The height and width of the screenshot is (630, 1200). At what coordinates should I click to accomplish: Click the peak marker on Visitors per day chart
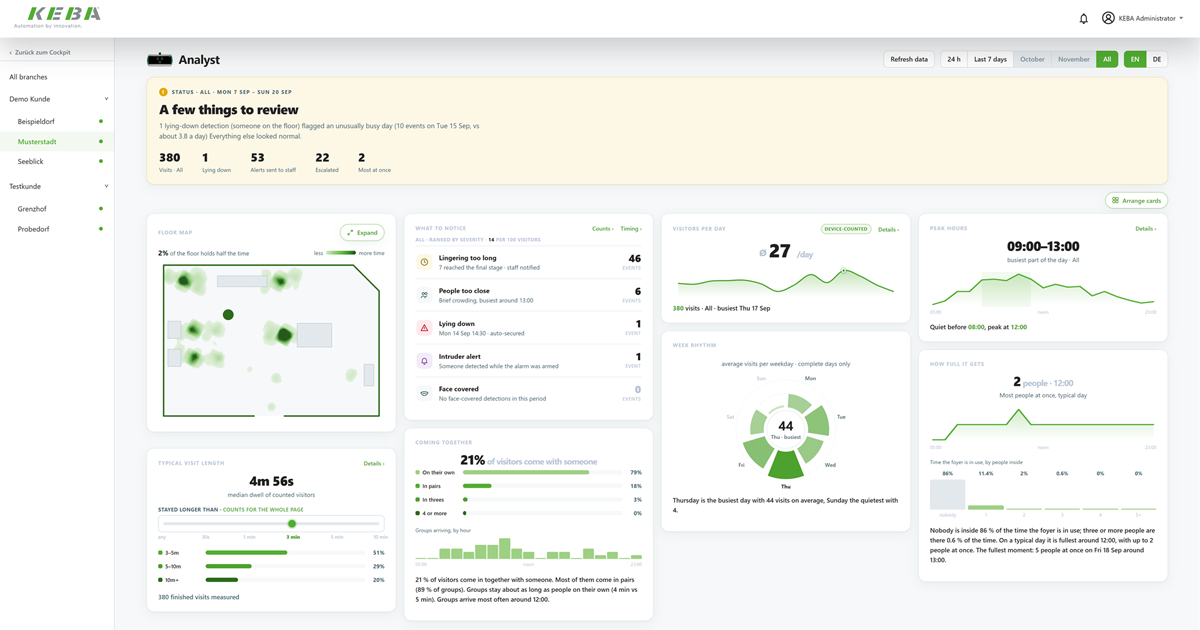pos(844,270)
